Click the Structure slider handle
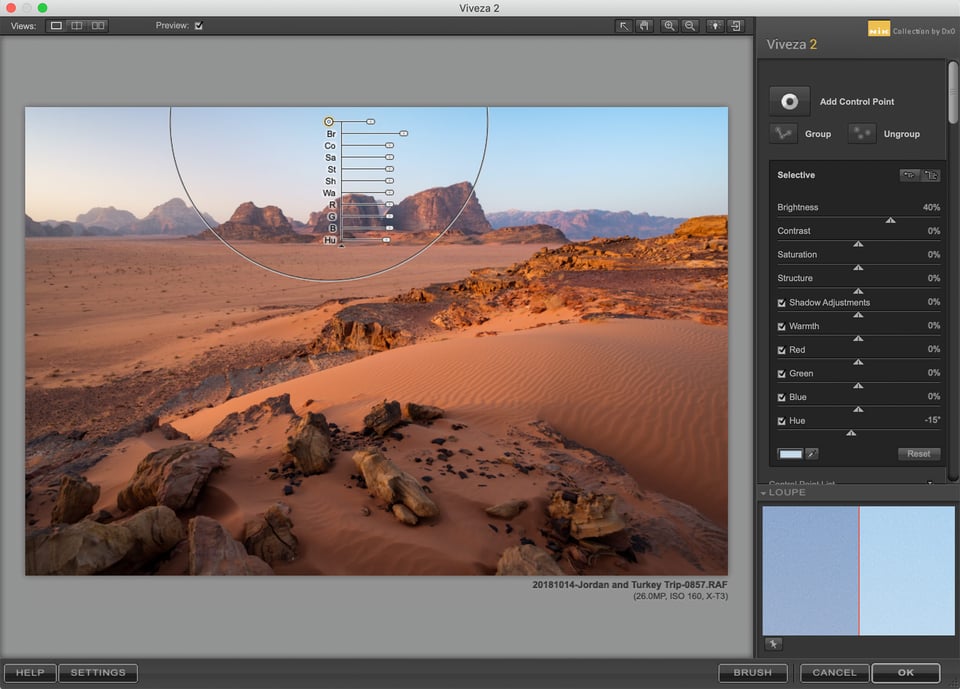Viewport: 960px width, 689px height. point(858,291)
